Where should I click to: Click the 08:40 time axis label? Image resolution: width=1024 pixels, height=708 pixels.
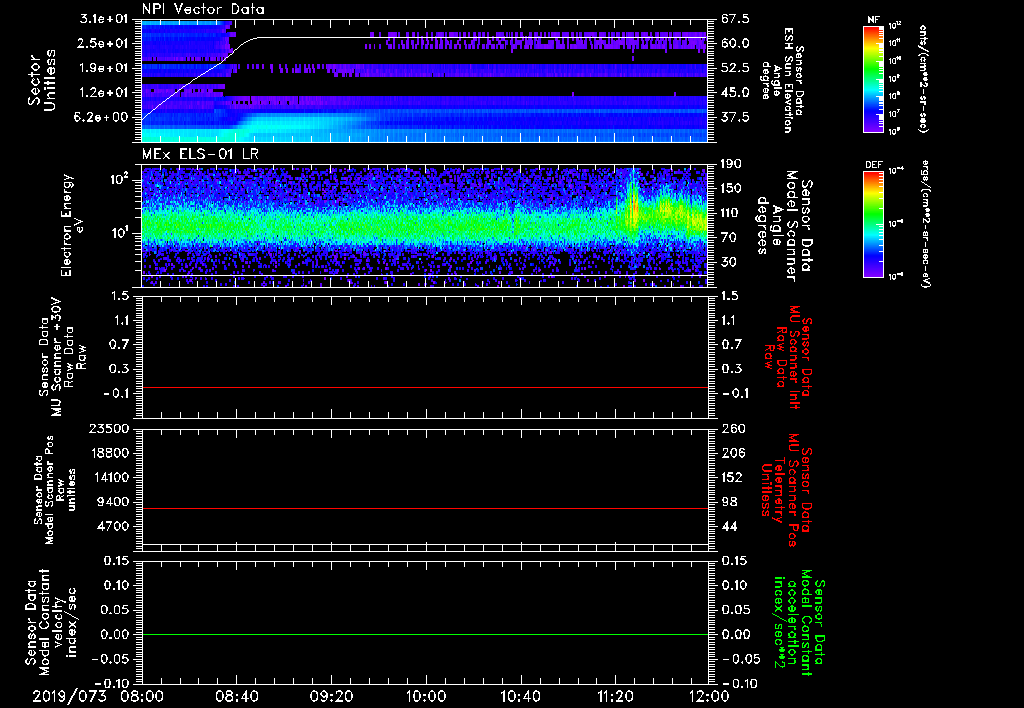tap(237, 694)
